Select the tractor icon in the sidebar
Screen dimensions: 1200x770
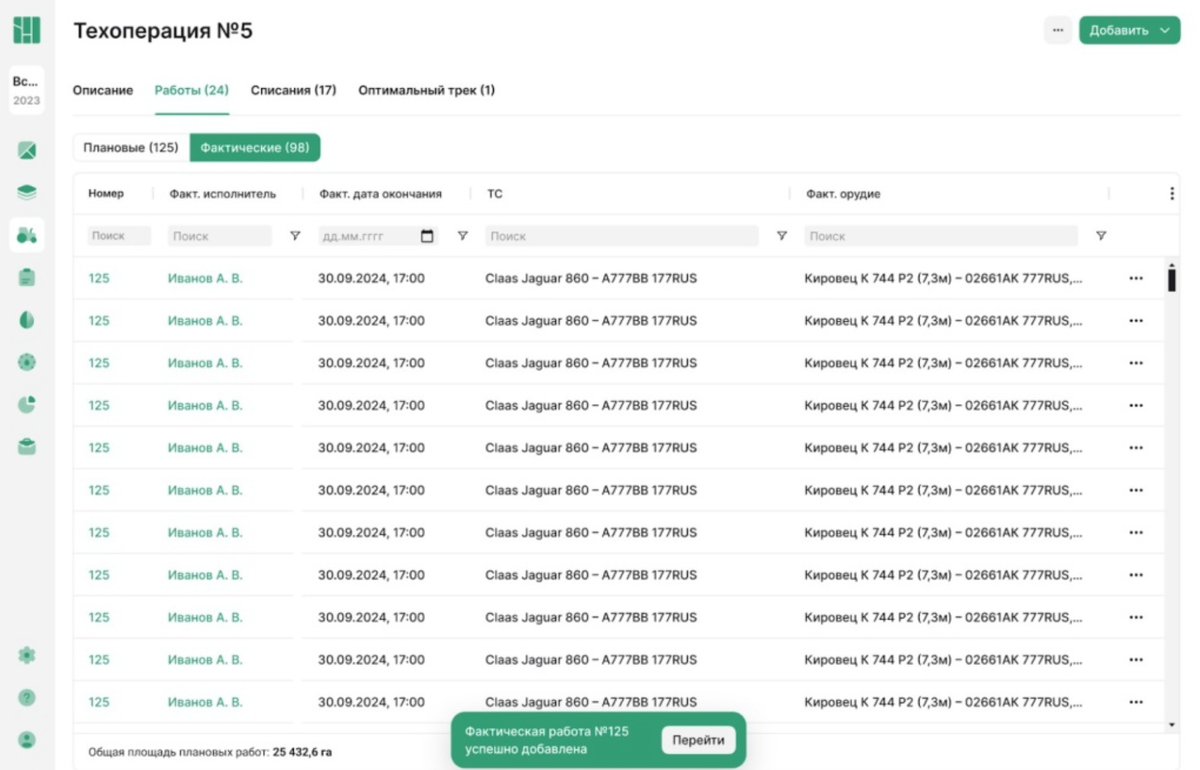coord(27,235)
